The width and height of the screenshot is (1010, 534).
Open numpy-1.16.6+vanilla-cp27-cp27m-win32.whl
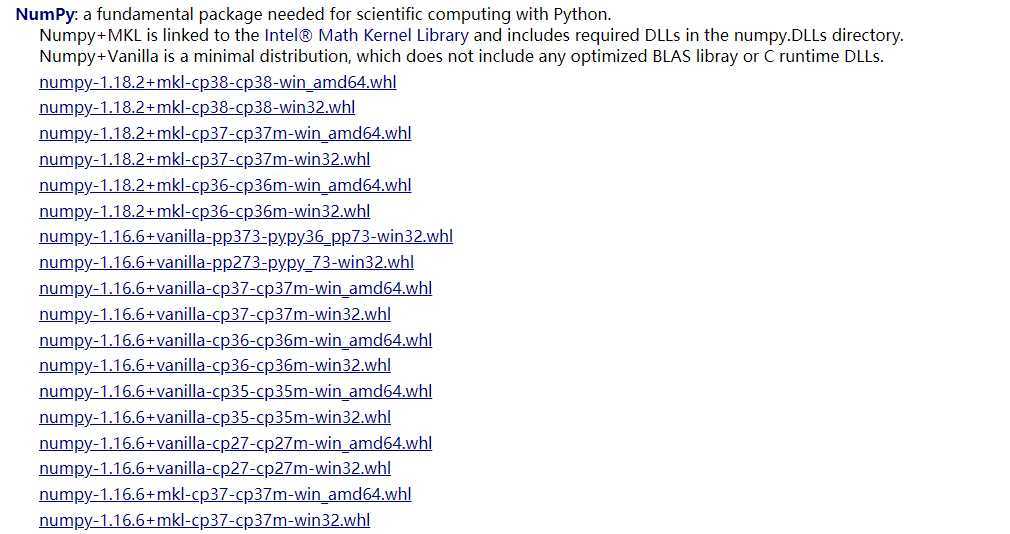[x=215, y=468]
